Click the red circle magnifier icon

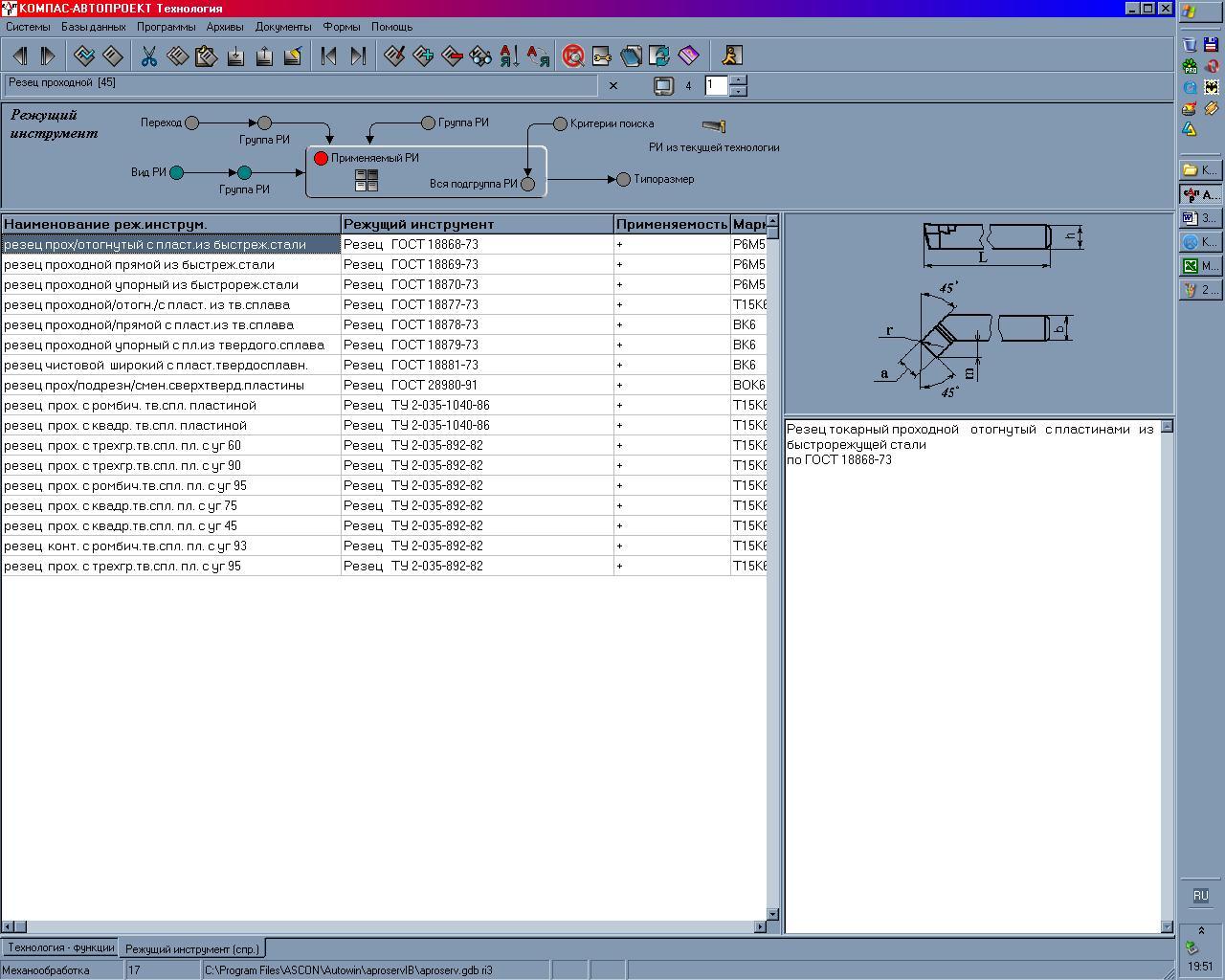[x=573, y=56]
